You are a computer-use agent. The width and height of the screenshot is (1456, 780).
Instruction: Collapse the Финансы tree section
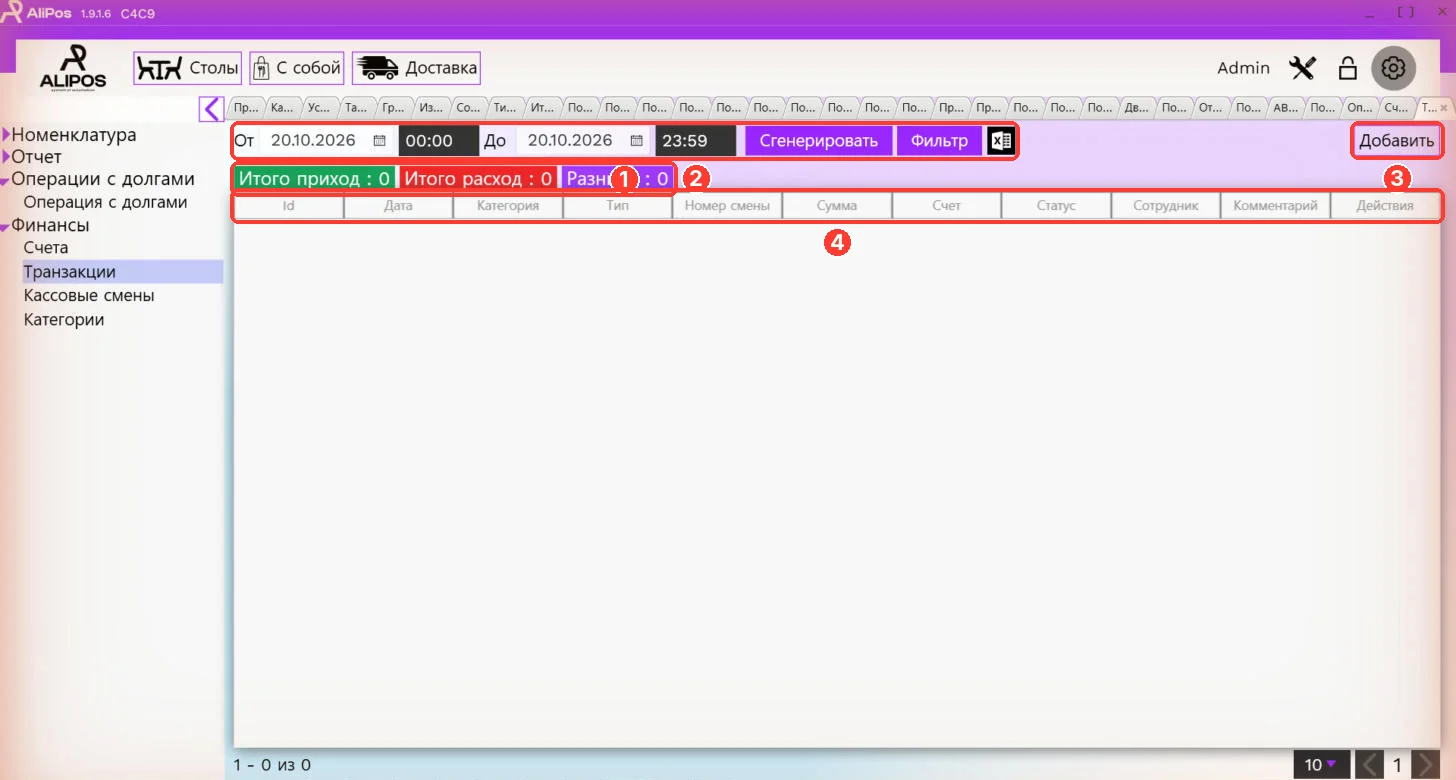6,227
